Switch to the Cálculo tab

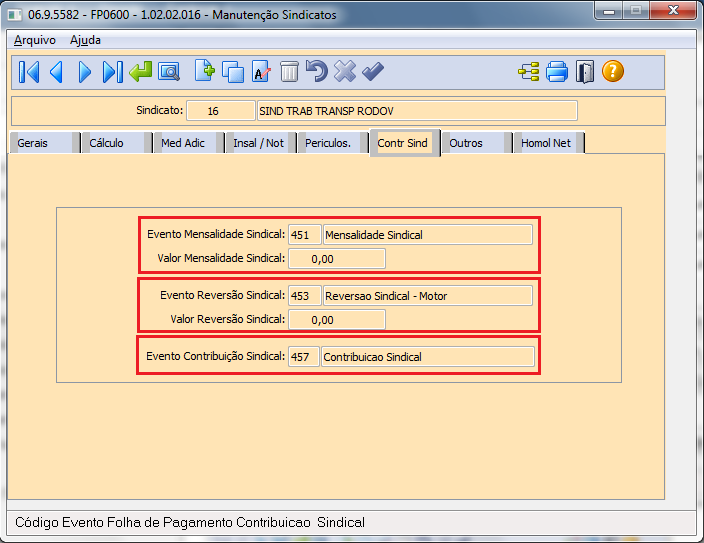(x=117, y=143)
